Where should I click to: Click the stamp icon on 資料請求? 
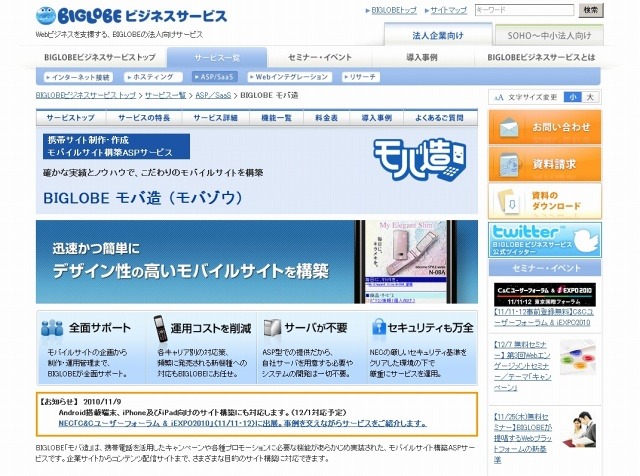coord(509,165)
